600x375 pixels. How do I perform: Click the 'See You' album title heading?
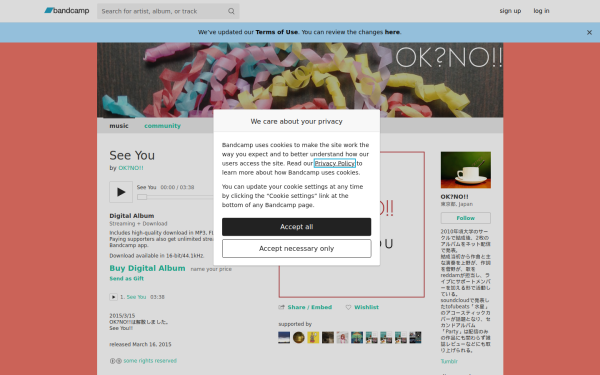[132, 155]
